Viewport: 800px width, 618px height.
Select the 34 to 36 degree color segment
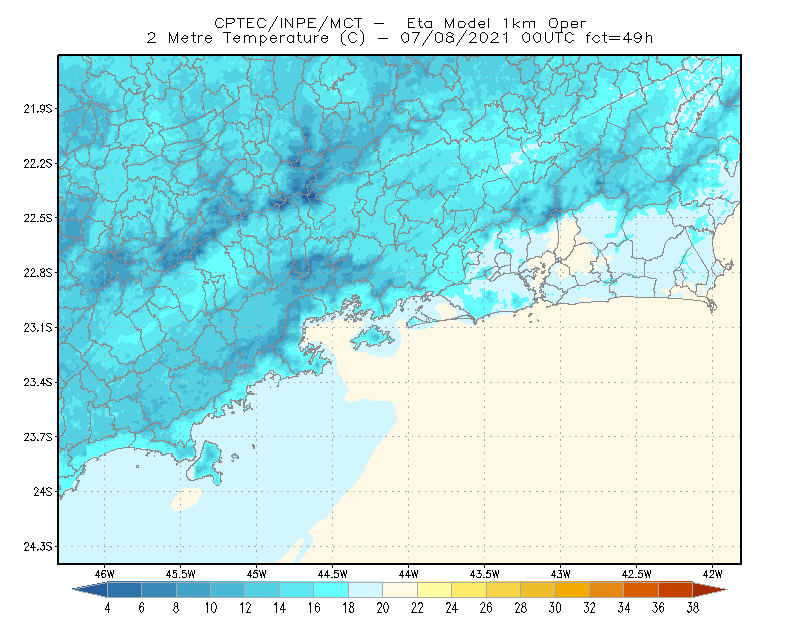tap(641, 590)
